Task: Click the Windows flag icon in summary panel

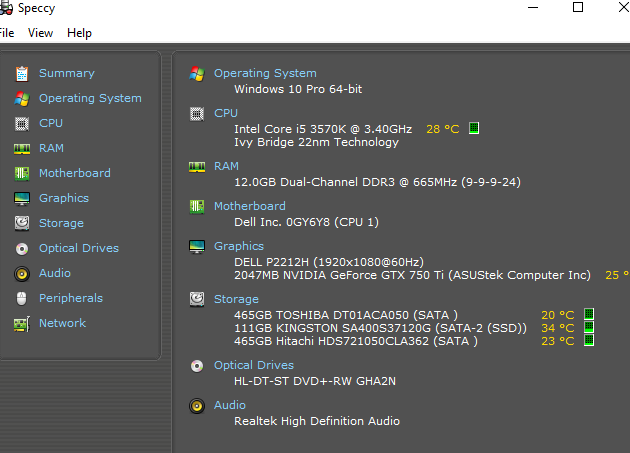Action: click(x=197, y=74)
